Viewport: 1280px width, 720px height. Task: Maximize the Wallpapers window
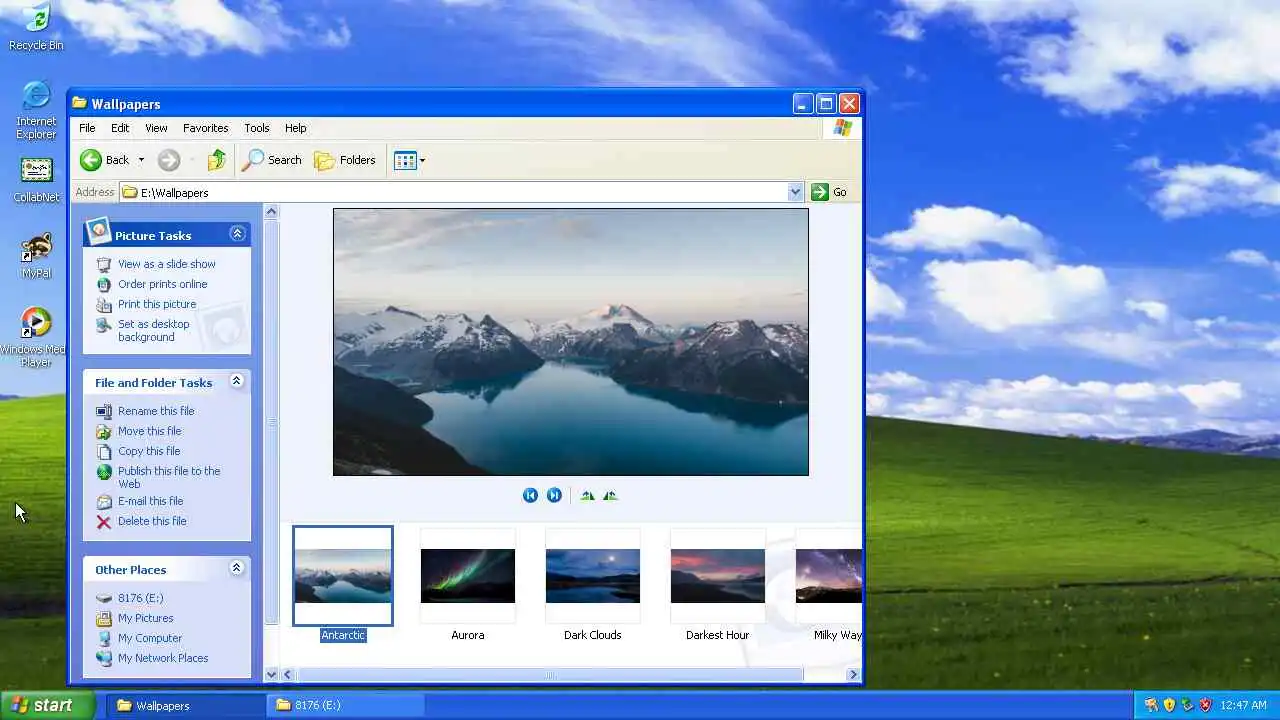pyautogui.click(x=826, y=103)
